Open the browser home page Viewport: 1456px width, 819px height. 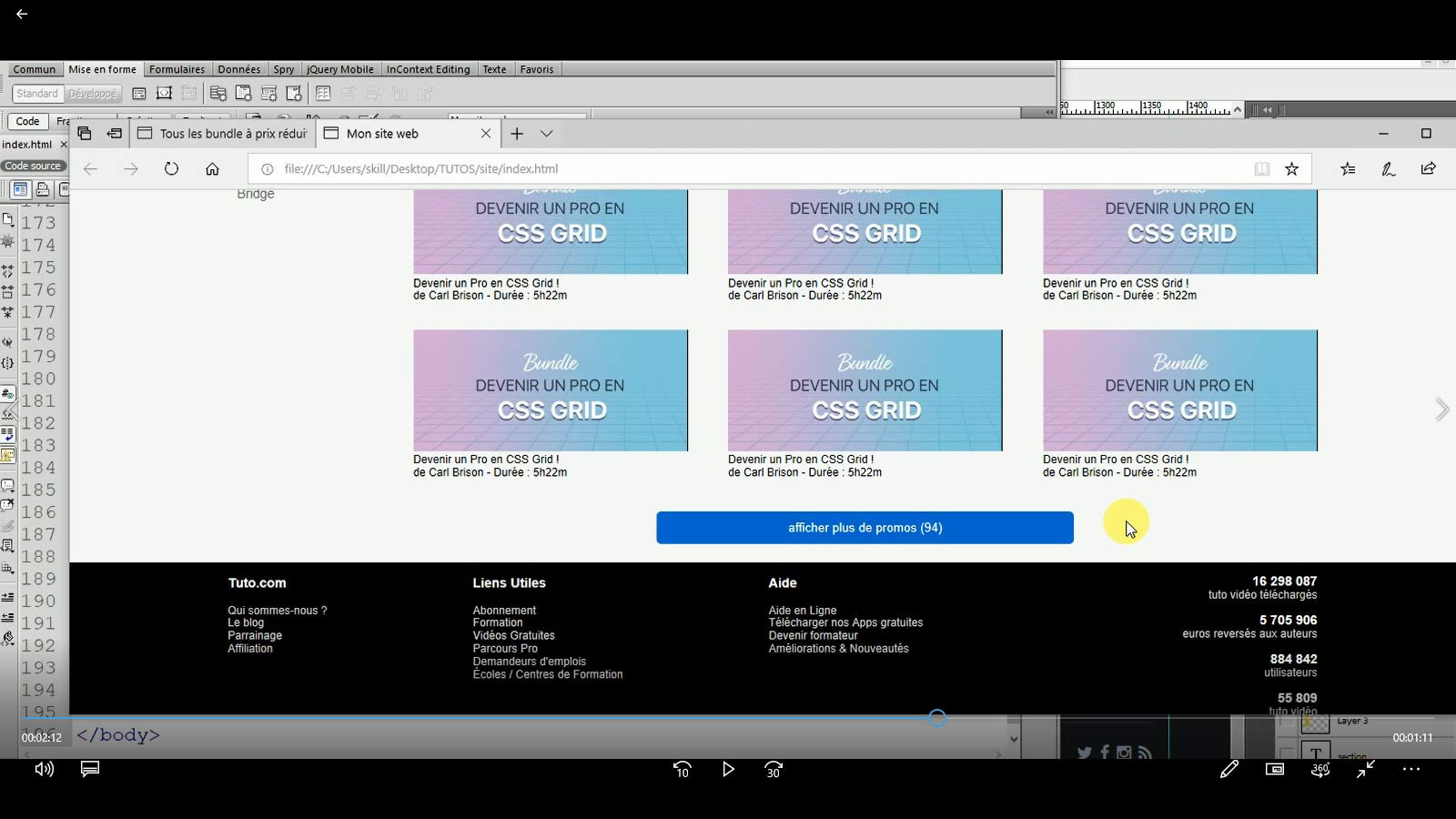[x=212, y=168]
